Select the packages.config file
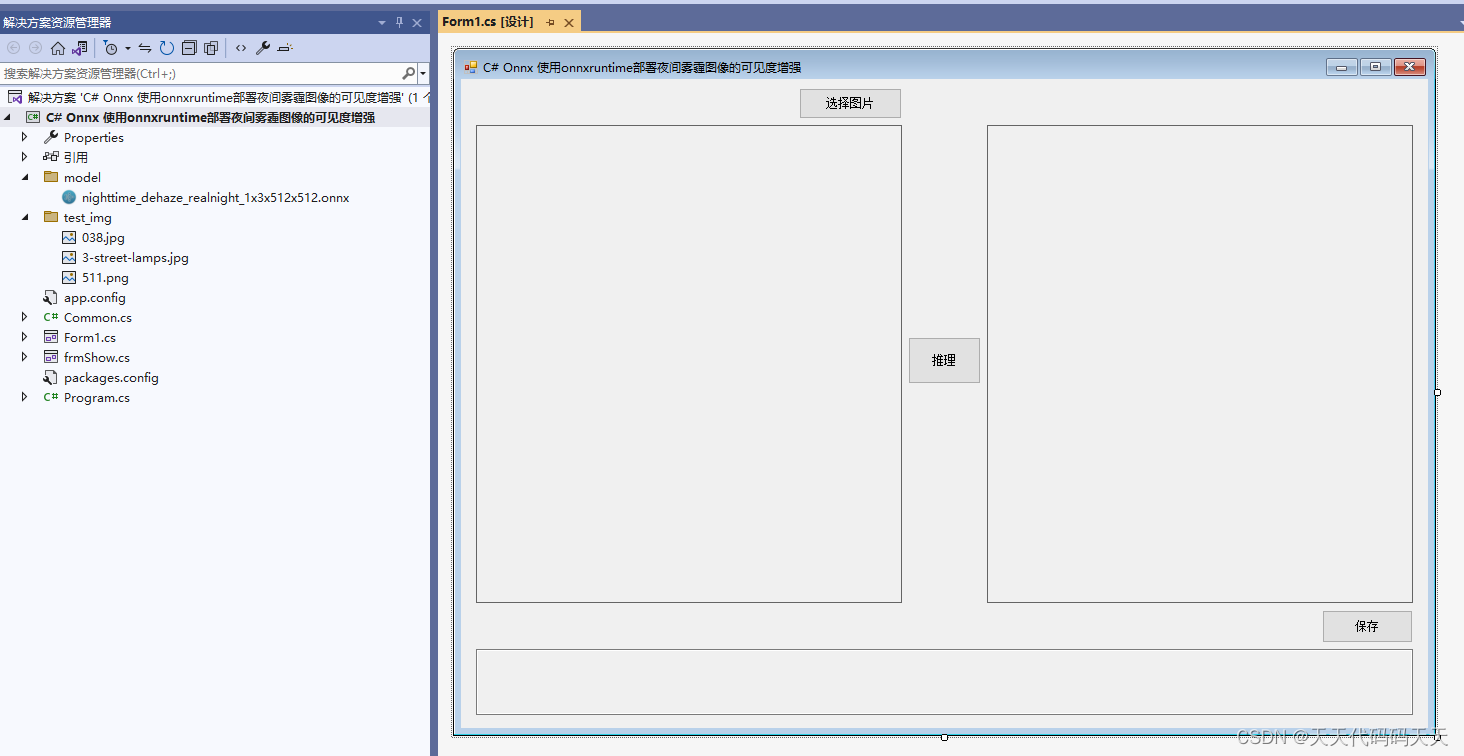The image size is (1464, 756). (111, 377)
